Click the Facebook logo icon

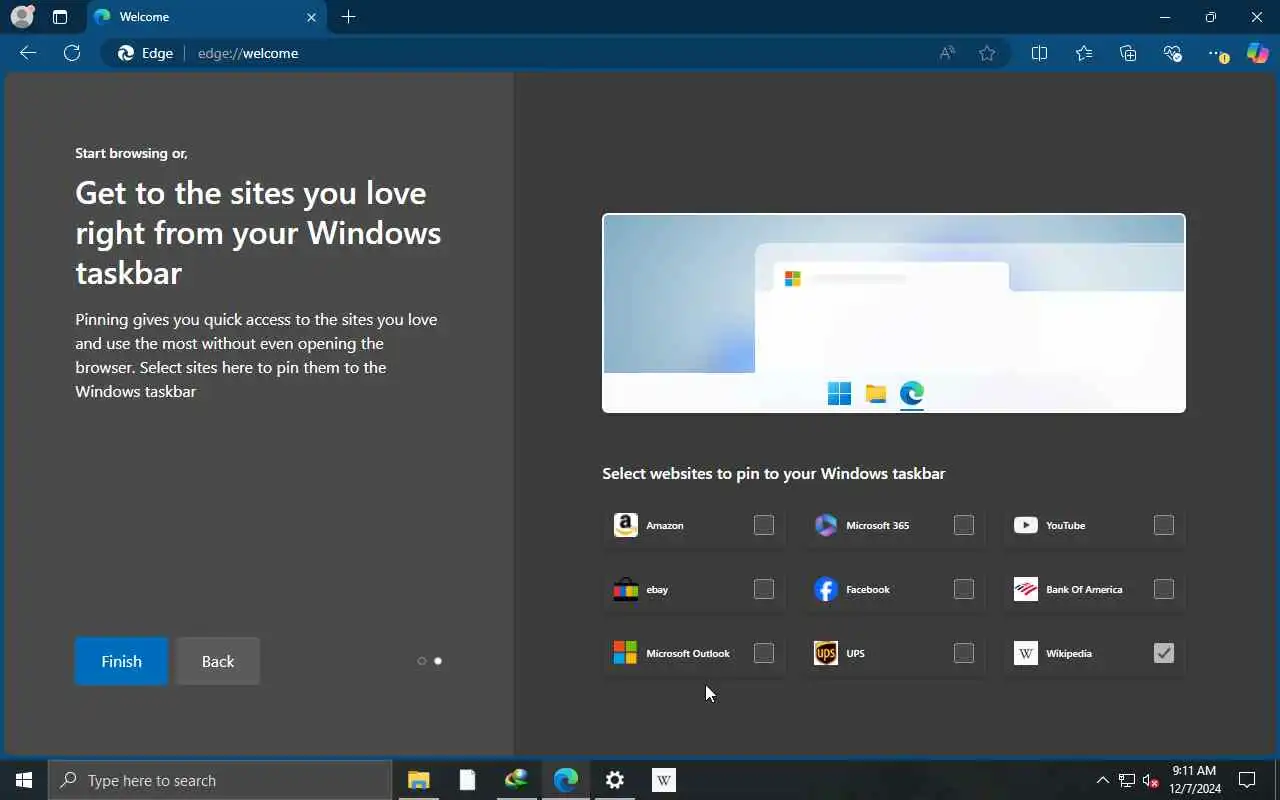pos(826,589)
